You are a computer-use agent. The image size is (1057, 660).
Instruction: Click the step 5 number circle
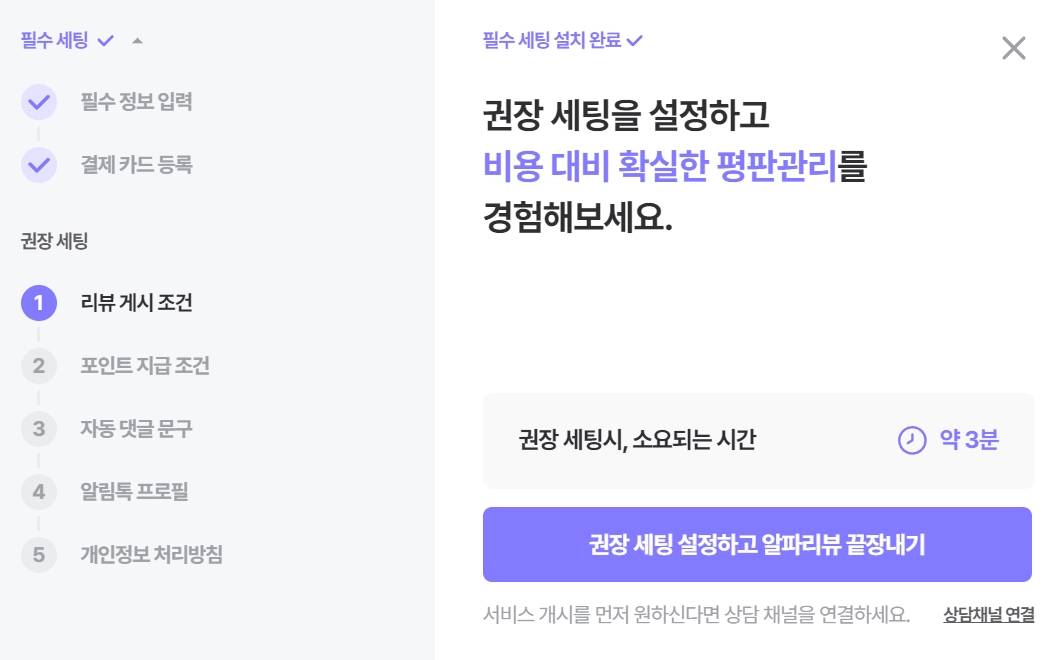point(38,554)
